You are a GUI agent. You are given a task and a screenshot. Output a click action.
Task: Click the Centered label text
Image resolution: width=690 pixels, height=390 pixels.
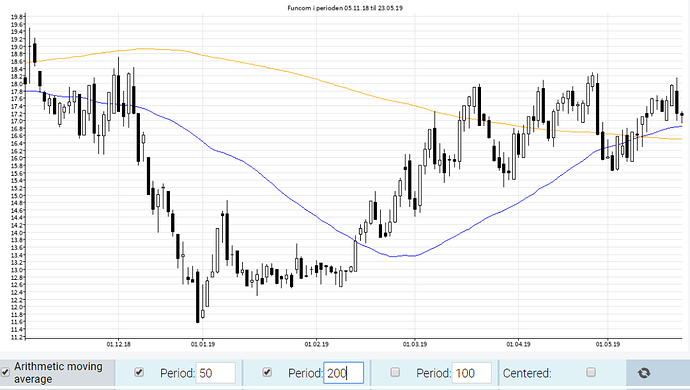(x=527, y=373)
